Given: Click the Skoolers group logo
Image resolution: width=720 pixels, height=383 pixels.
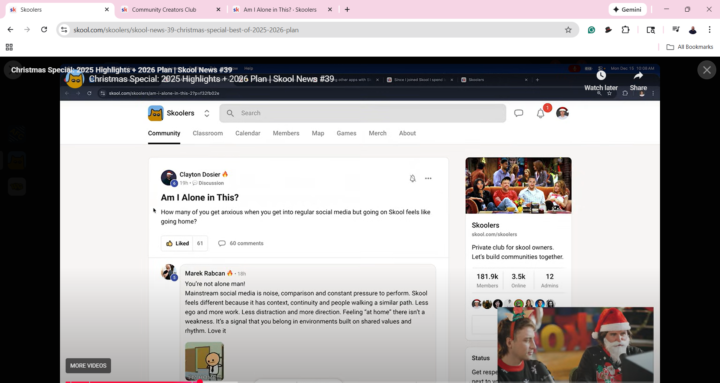Looking at the screenshot, I should coord(156,113).
